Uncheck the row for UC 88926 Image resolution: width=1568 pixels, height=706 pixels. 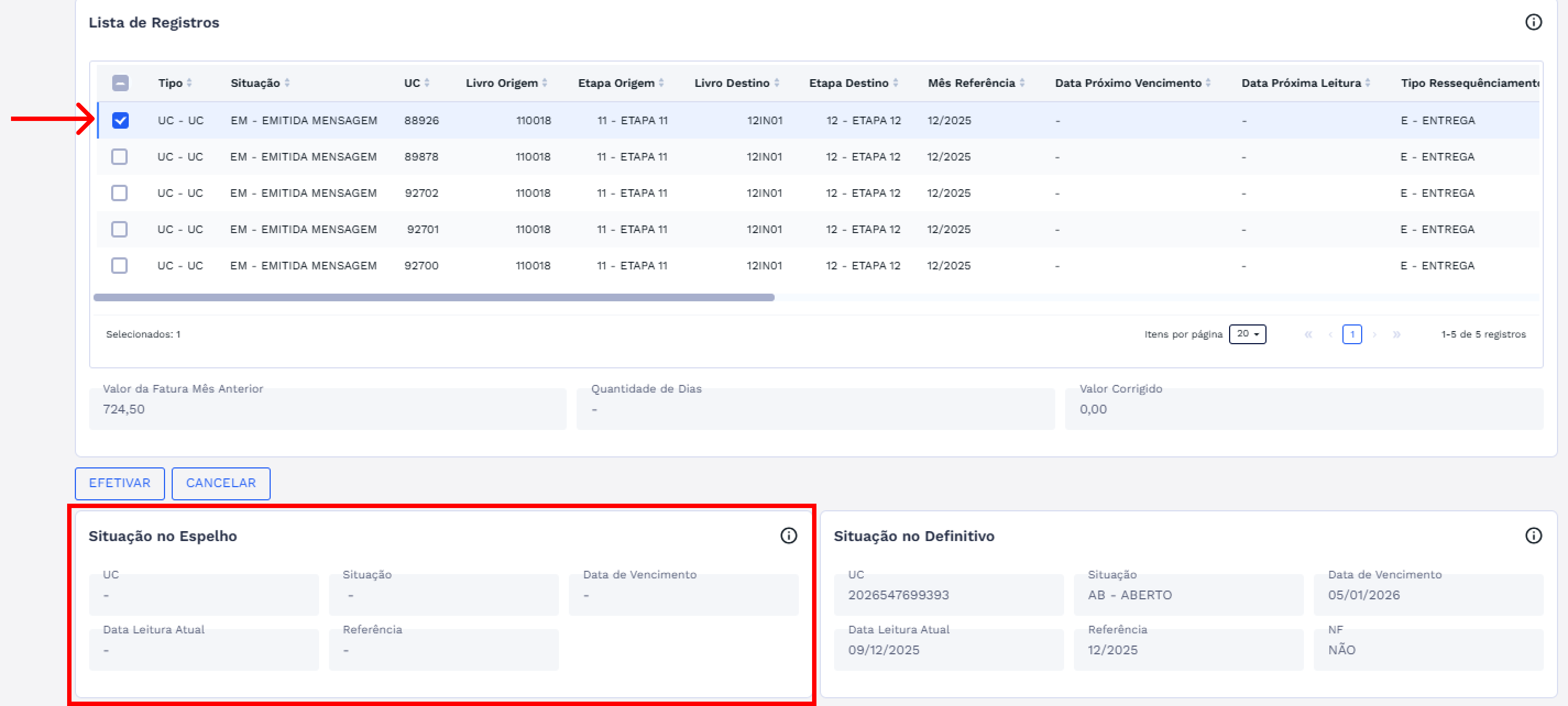[x=120, y=120]
